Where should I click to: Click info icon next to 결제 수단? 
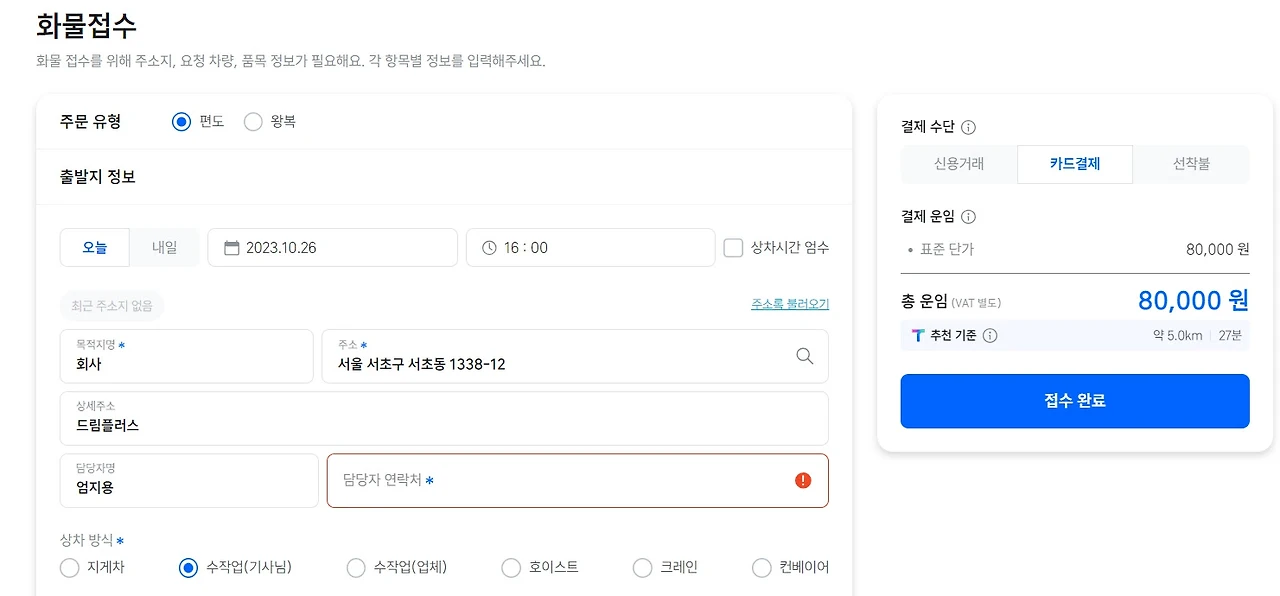(x=968, y=127)
